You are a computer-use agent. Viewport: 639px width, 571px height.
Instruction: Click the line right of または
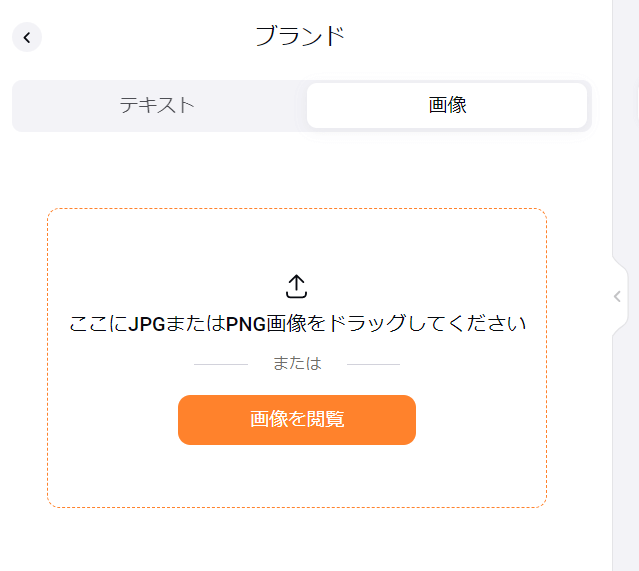373,364
